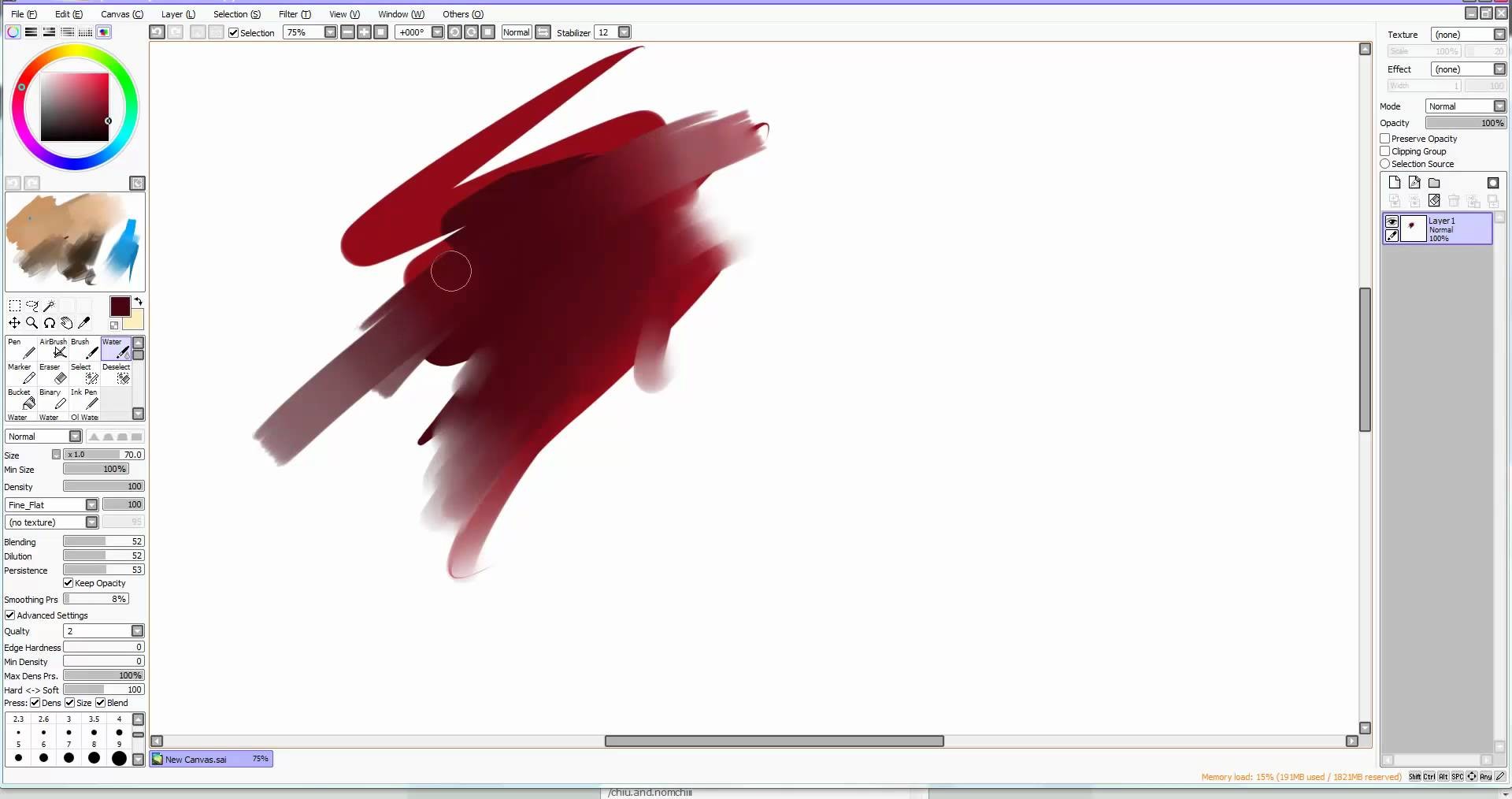Create a new layer
This screenshot has width=1512, height=799.
click(x=1395, y=182)
